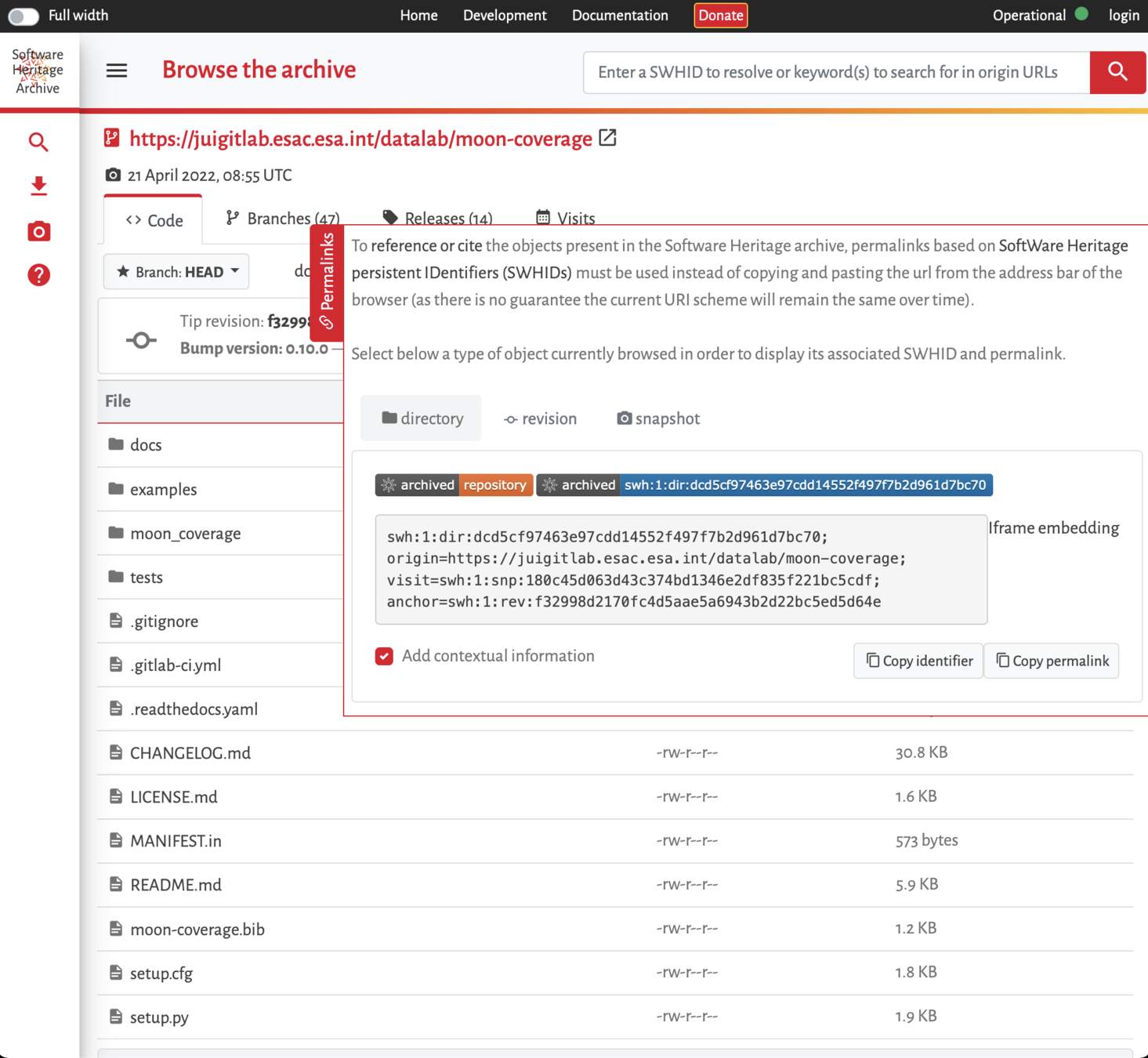Click the Software Heritage Archive logo
Viewport: 1148px width, 1058px height.
pos(38,71)
